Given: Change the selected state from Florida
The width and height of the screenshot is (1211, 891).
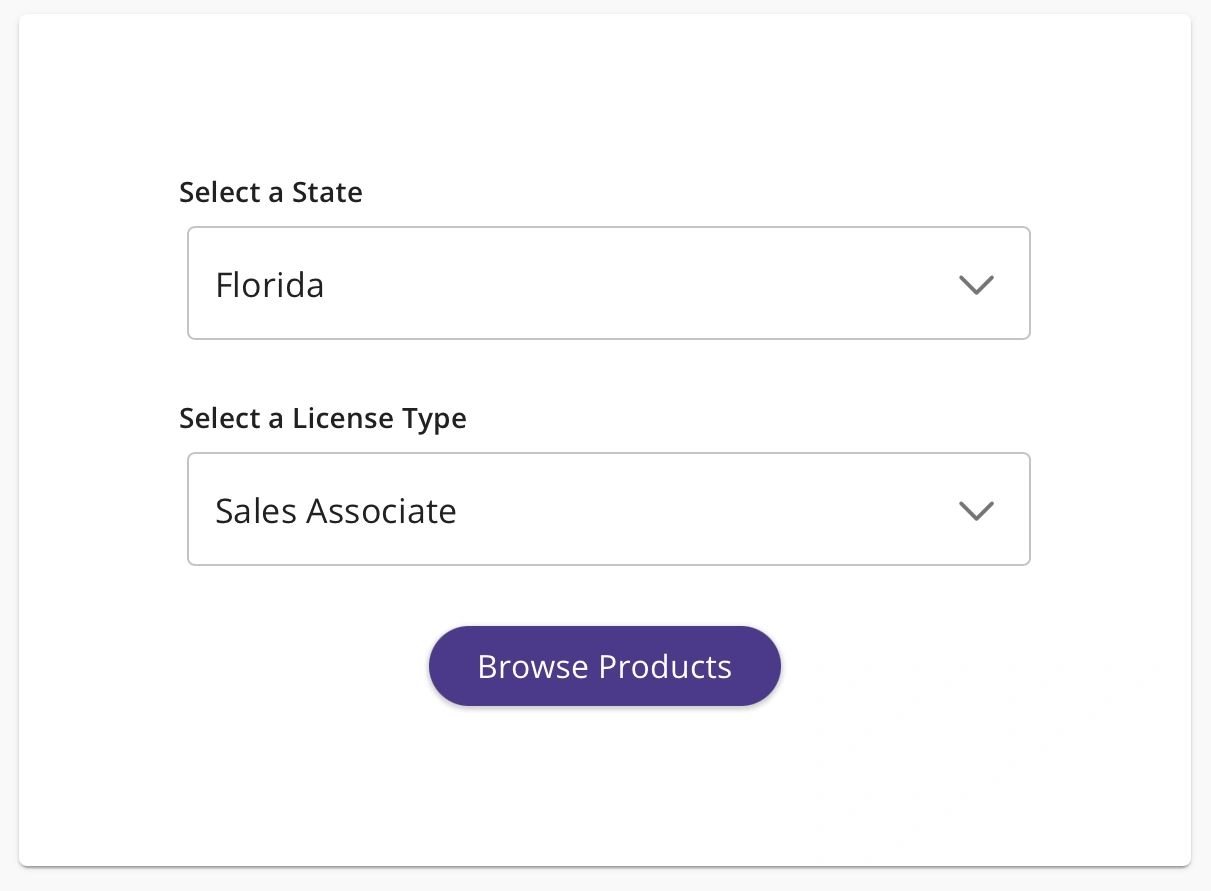Looking at the screenshot, I should tap(609, 283).
